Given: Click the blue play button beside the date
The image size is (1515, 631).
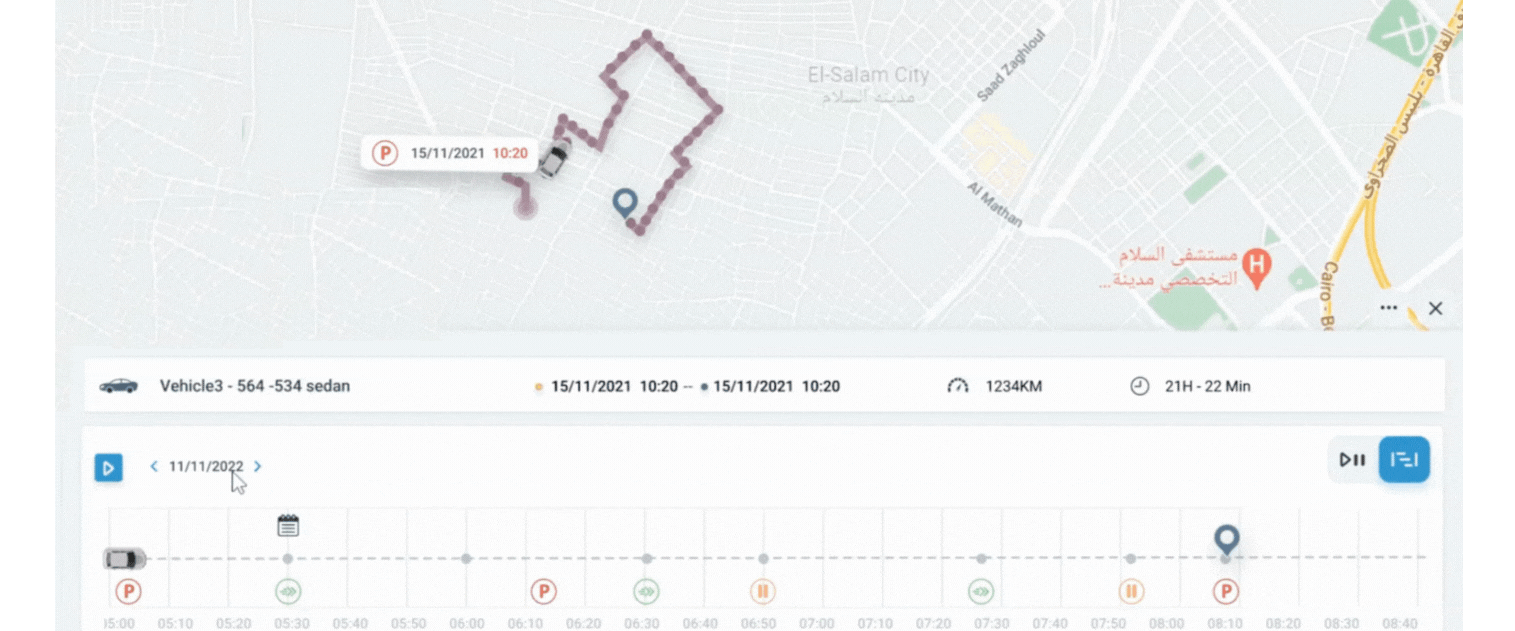Looking at the screenshot, I should pyautogui.click(x=109, y=467).
